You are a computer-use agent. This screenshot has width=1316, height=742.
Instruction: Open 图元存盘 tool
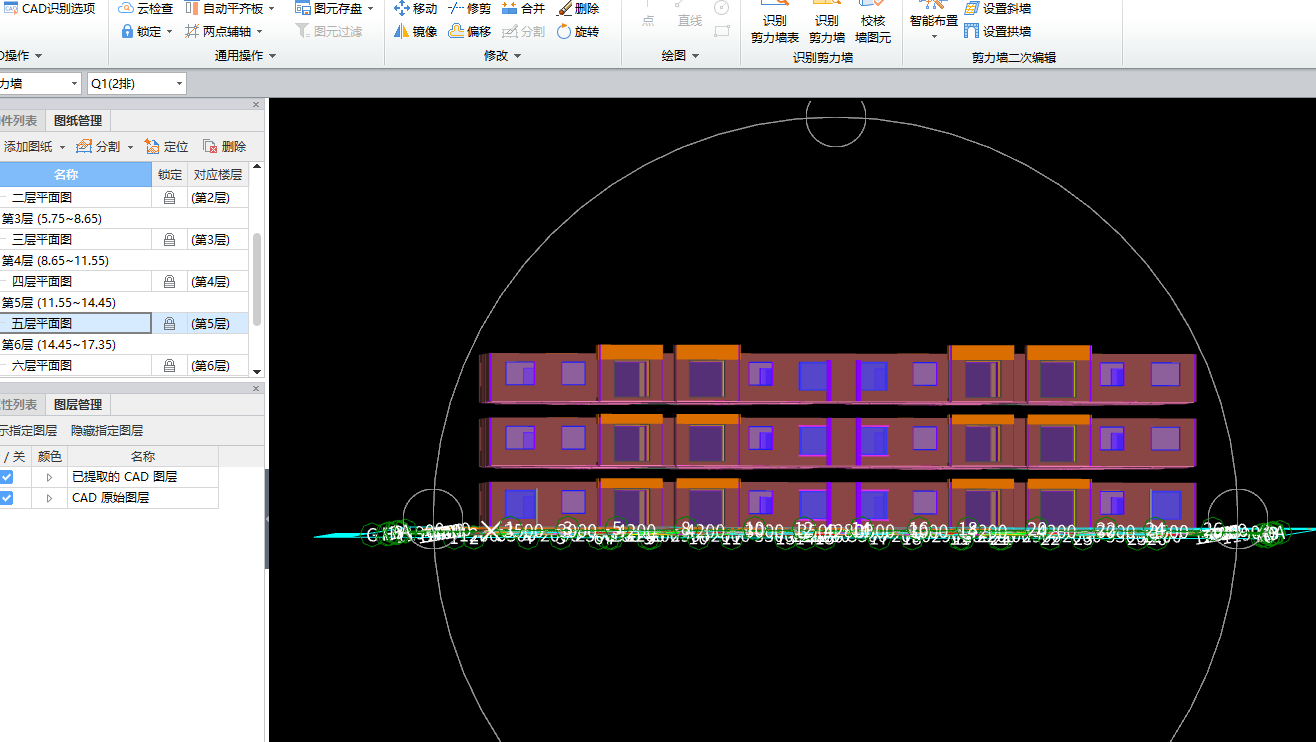(x=334, y=8)
